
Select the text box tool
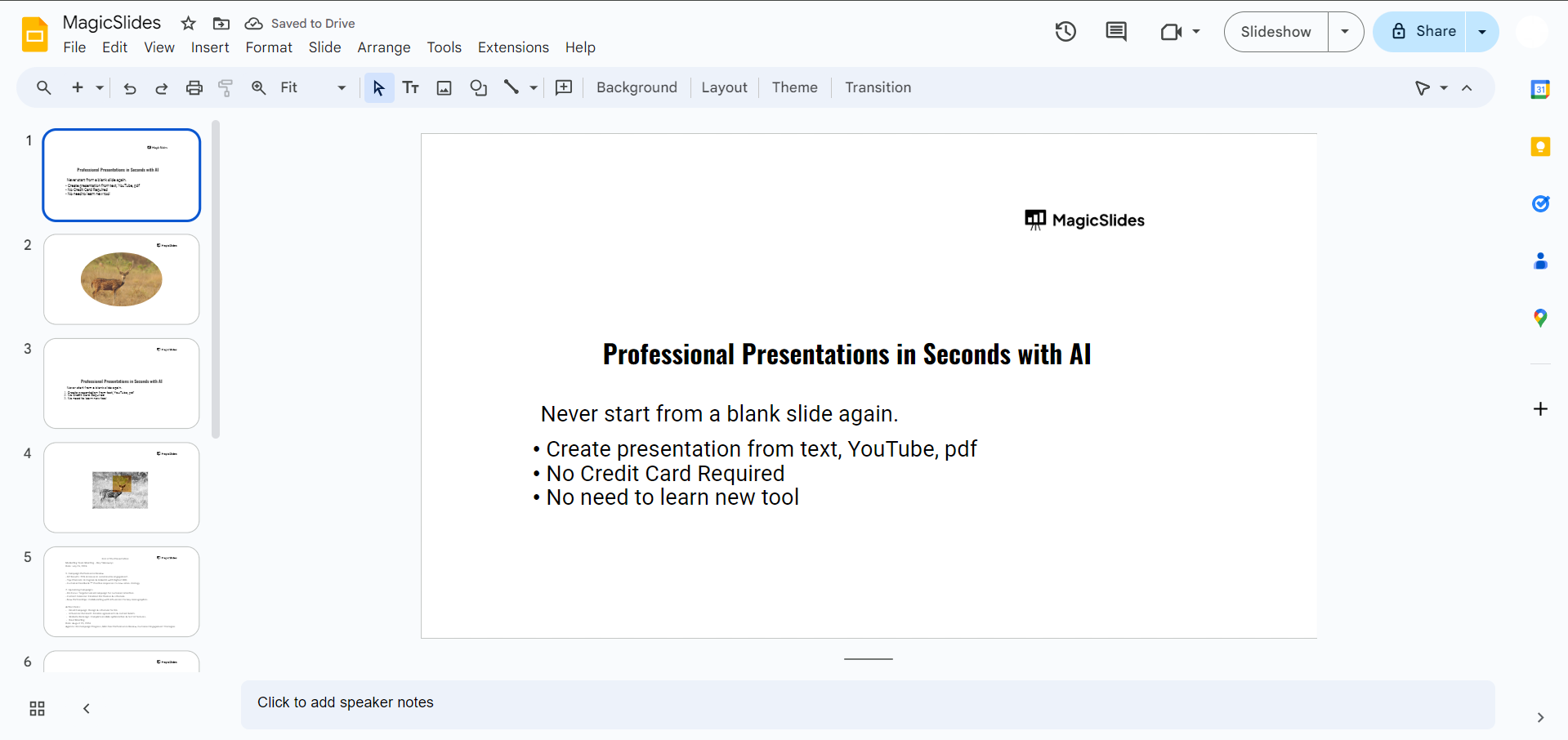tap(411, 88)
